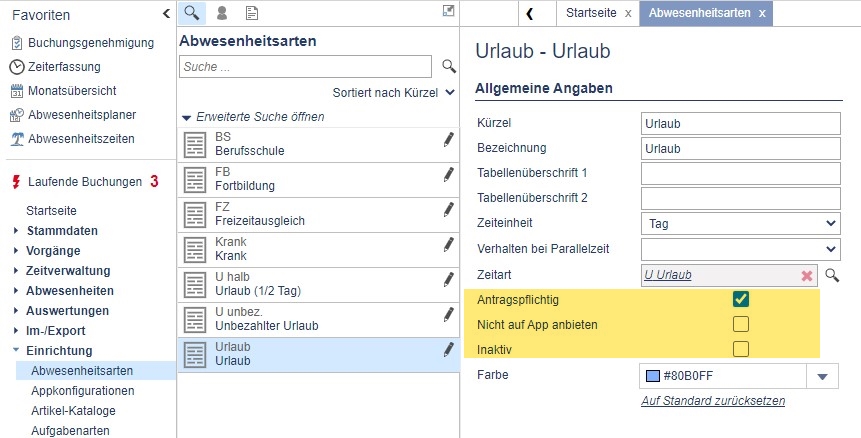Open Appkonfigurationen under Einrichtung
This screenshot has height=438, width=861.
pos(83,391)
